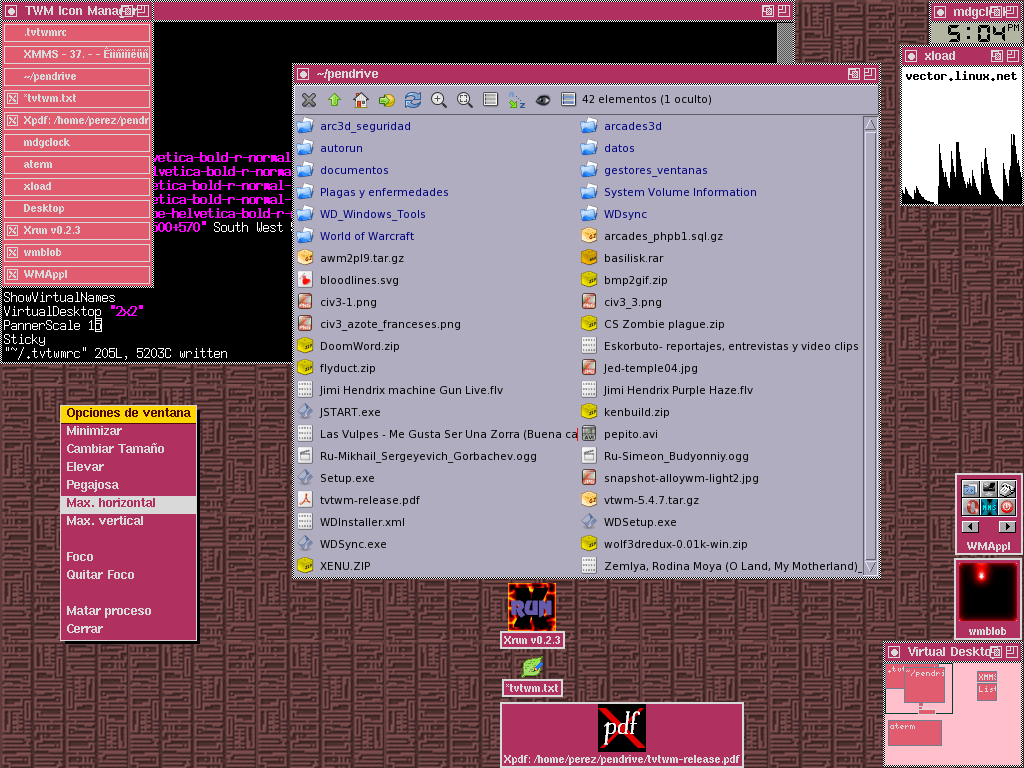Click the refresh icon in file manager
The width and height of the screenshot is (1024, 768).
413,100
